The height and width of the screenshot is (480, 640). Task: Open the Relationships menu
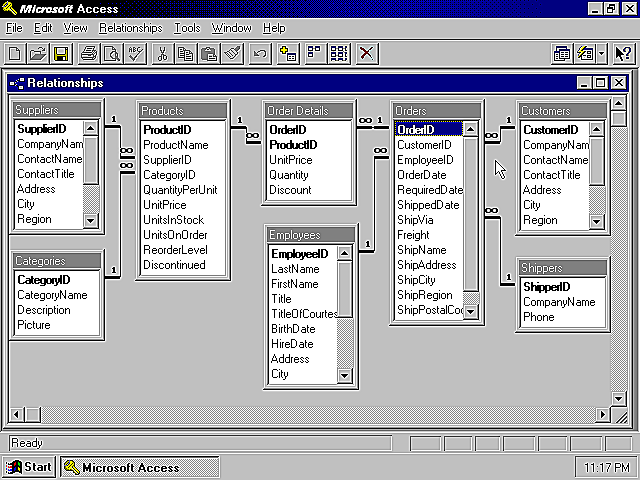[131, 28]
